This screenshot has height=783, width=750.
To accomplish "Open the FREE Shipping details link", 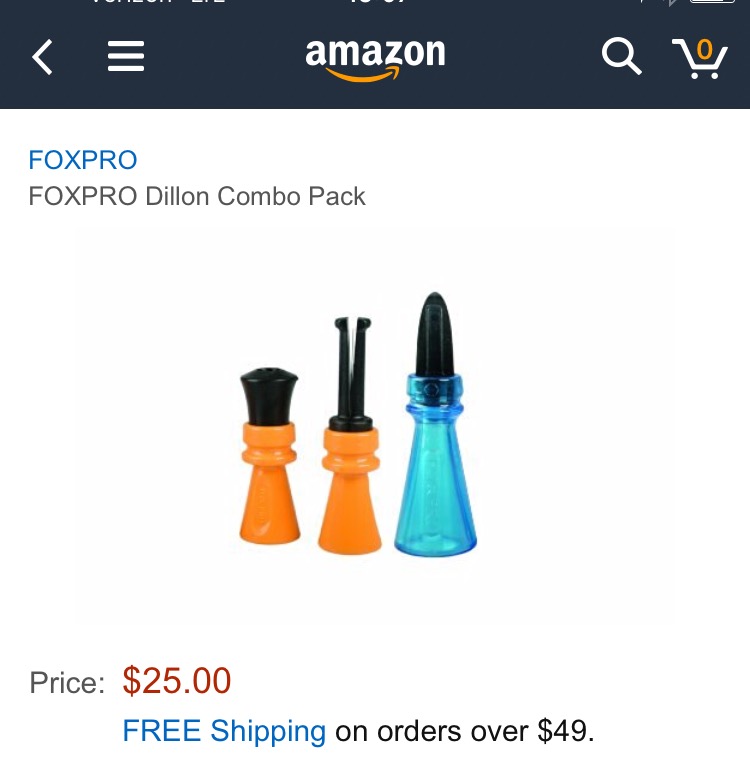I will pyautogui.click(x=224, y=731).
